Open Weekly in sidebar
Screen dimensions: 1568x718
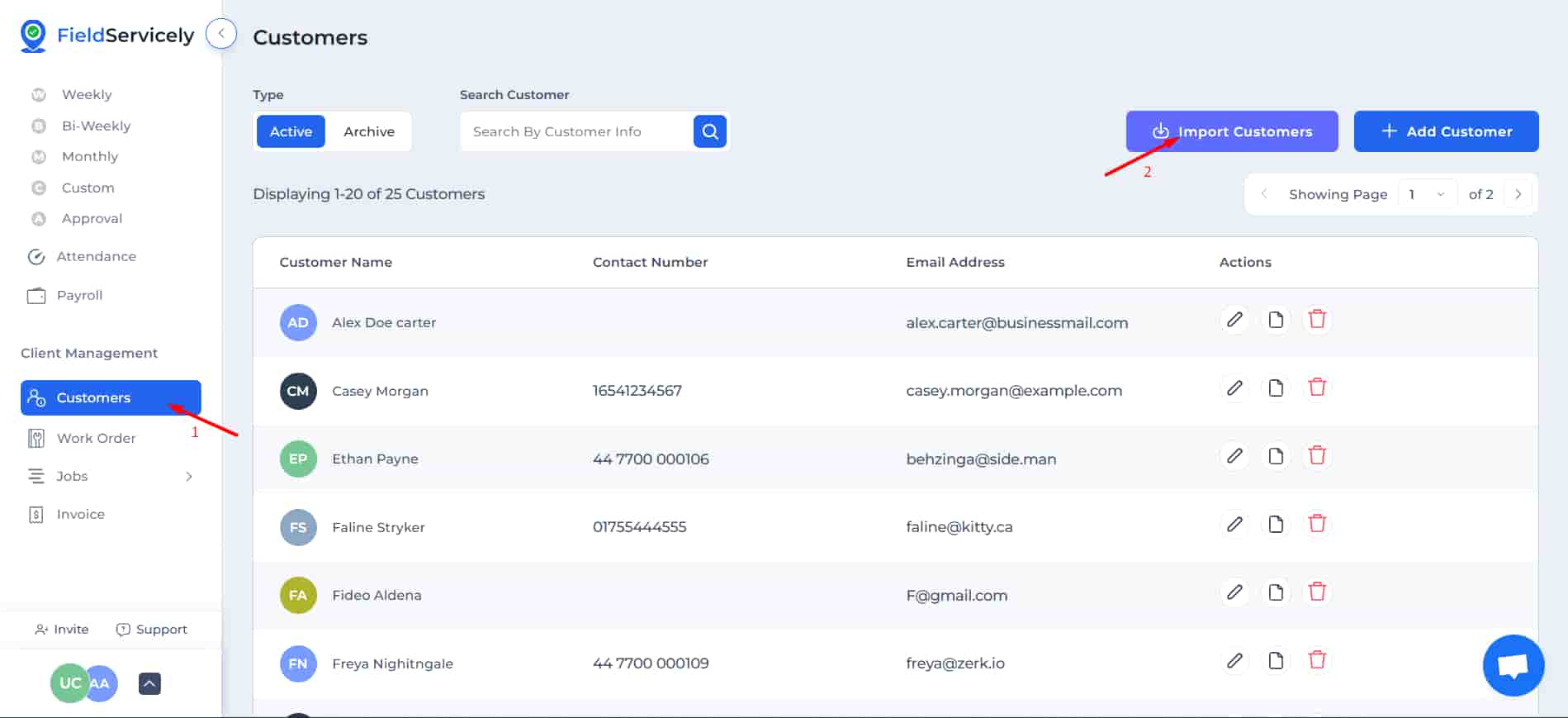pos(87,94)
